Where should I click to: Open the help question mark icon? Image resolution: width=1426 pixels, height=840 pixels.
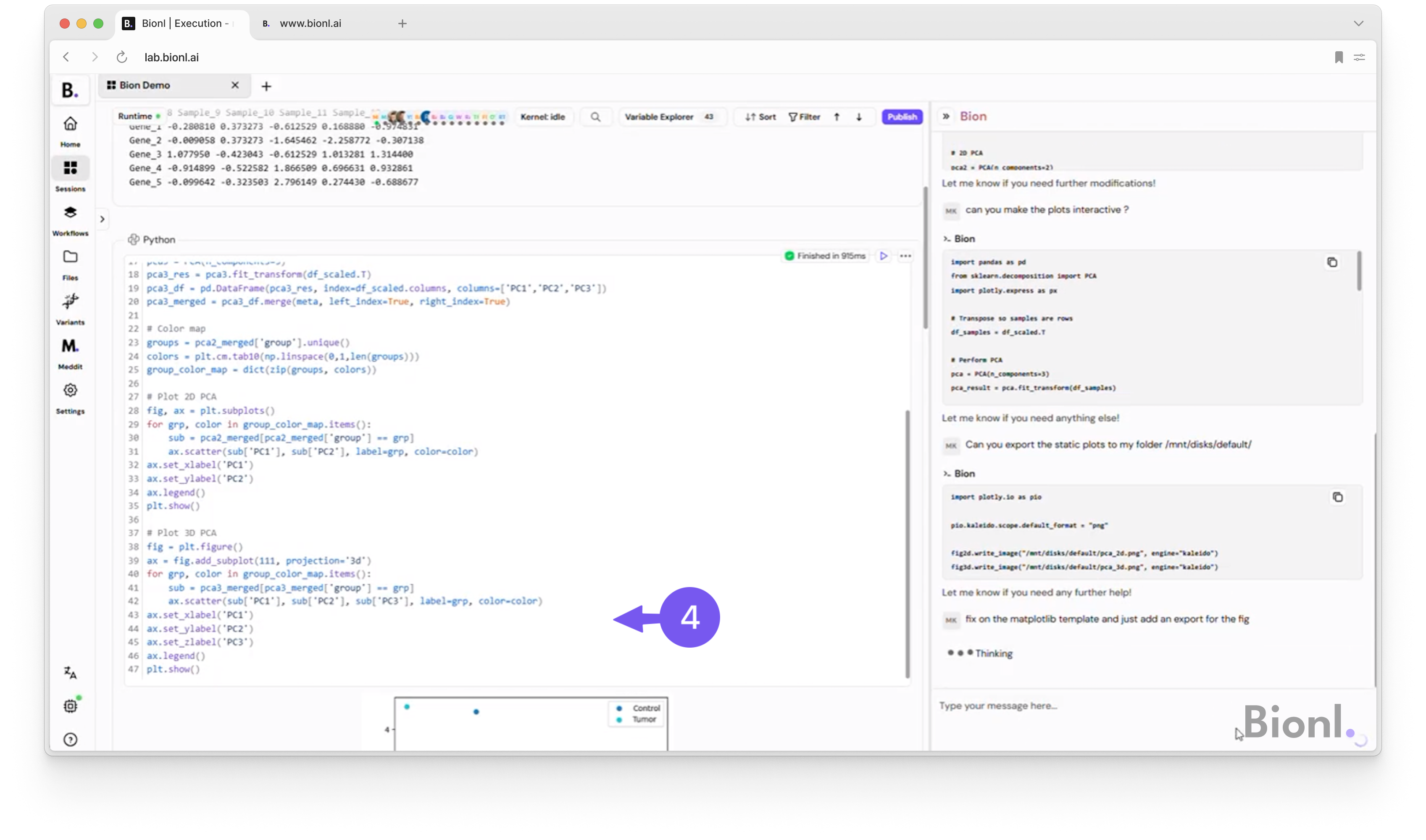click(x=70, y=739)
